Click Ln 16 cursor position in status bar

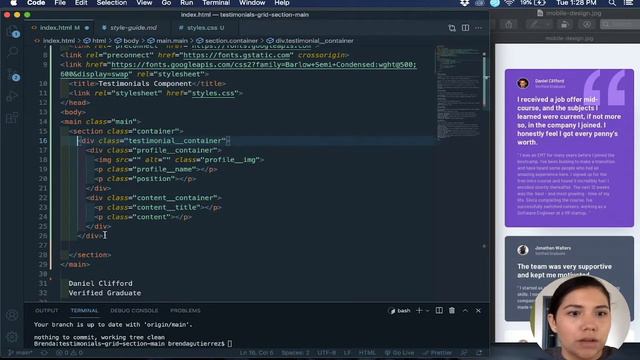click(256, 353)
